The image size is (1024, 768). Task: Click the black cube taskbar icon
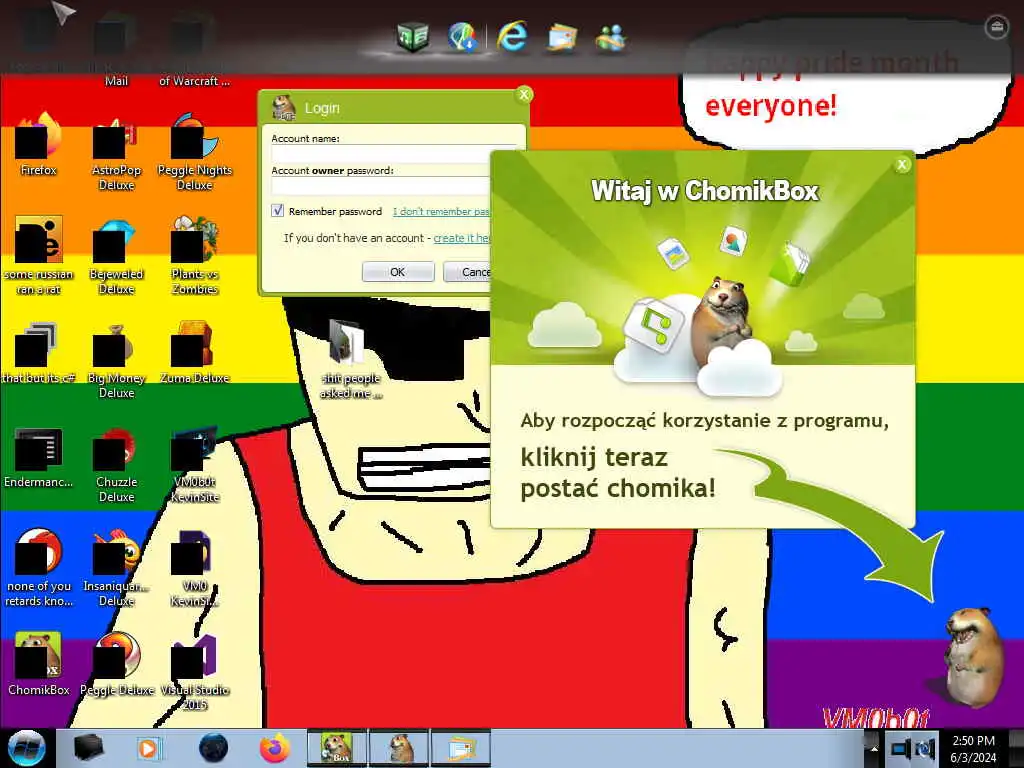click(x=88, y=748)
